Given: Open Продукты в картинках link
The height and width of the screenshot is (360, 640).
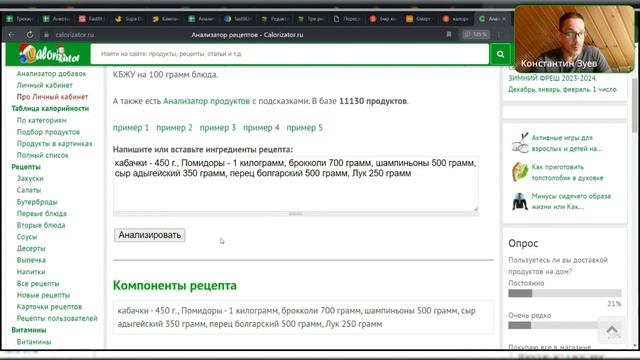Looking at the screenshot, I should click(55, 144).
